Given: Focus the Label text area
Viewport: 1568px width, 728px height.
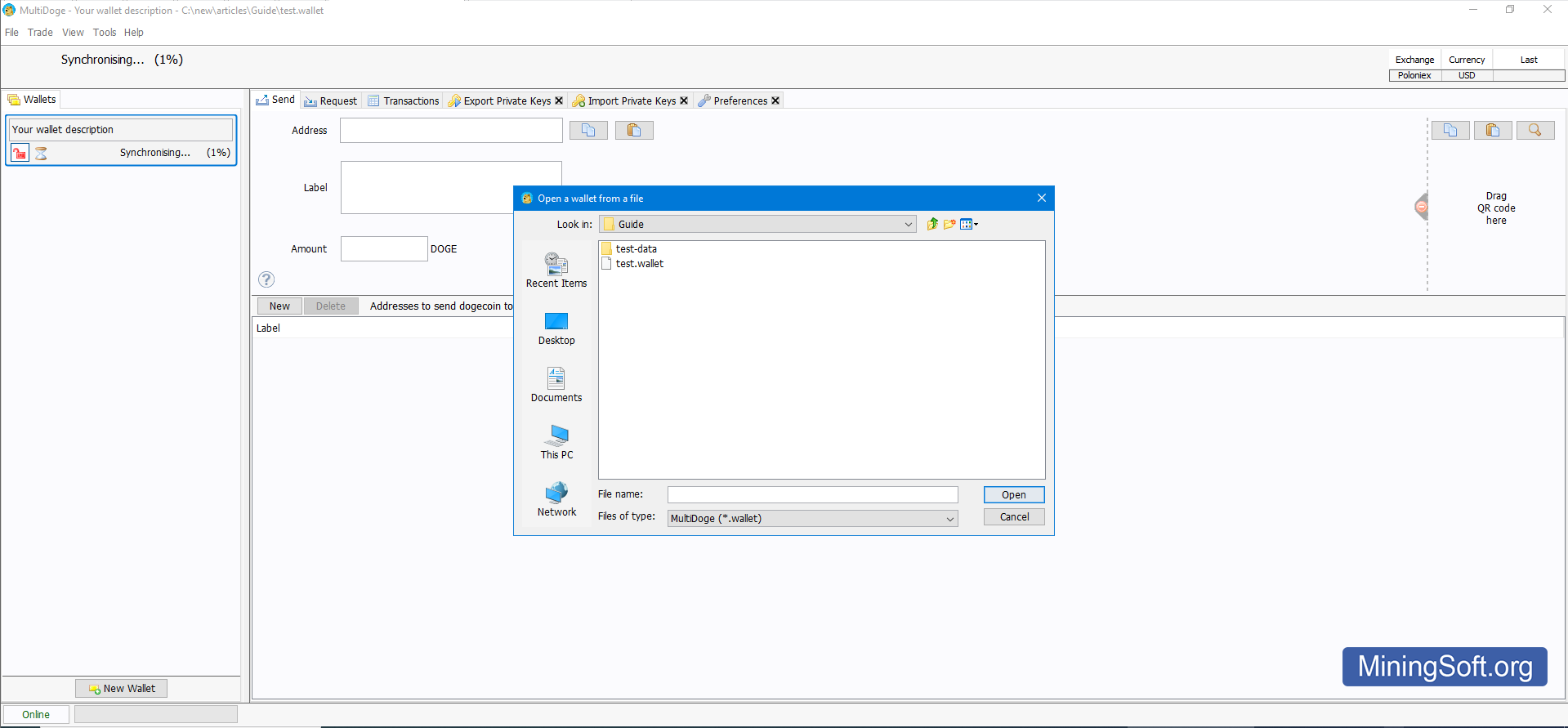Looking at the screenshot, I should pos(451,187).
